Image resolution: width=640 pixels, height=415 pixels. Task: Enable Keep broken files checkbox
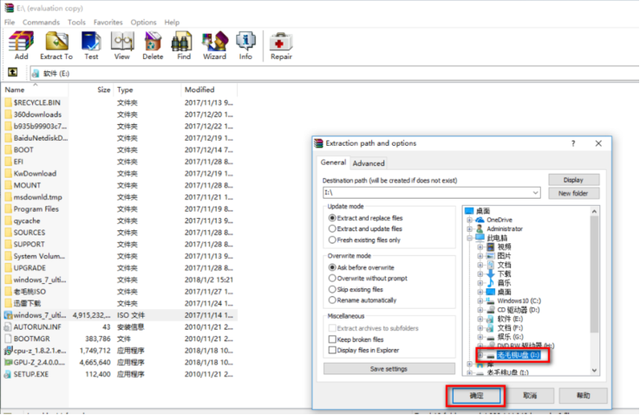tap(332, 339)
